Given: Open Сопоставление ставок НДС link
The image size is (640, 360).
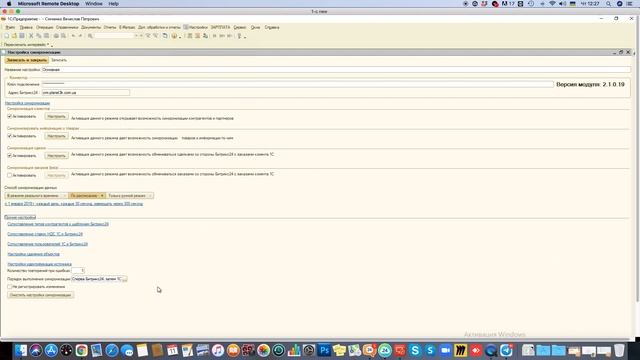Looking at the screenshot, I should pos(45,234).
